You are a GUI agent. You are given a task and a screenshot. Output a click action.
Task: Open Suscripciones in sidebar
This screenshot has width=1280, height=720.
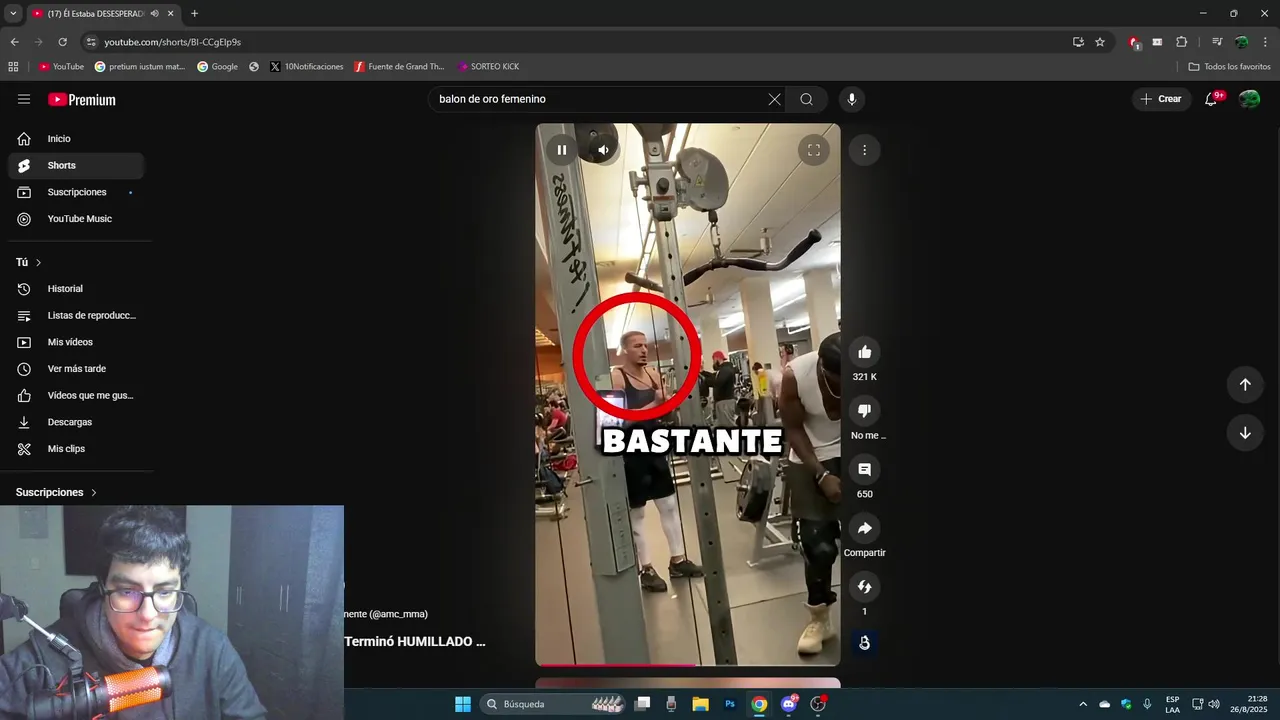coord(76,192)
